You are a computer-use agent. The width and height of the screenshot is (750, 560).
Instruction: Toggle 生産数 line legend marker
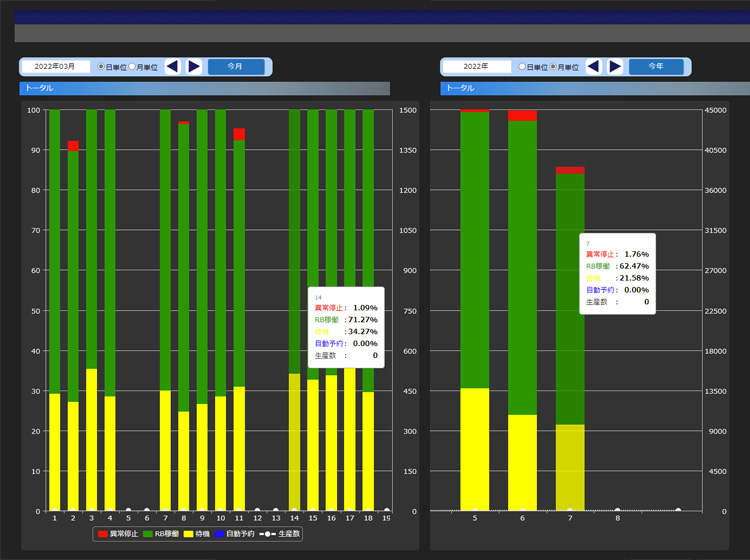[267, 534]
